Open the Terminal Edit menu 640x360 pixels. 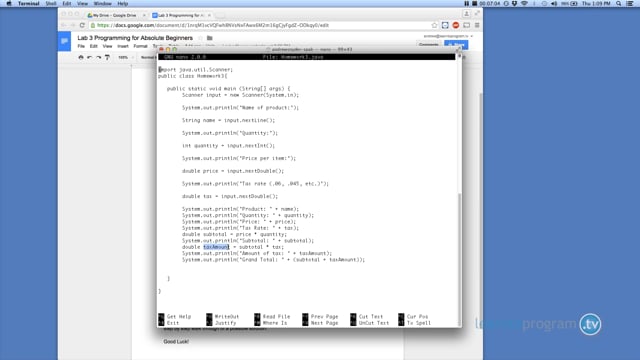coord(67,3)
